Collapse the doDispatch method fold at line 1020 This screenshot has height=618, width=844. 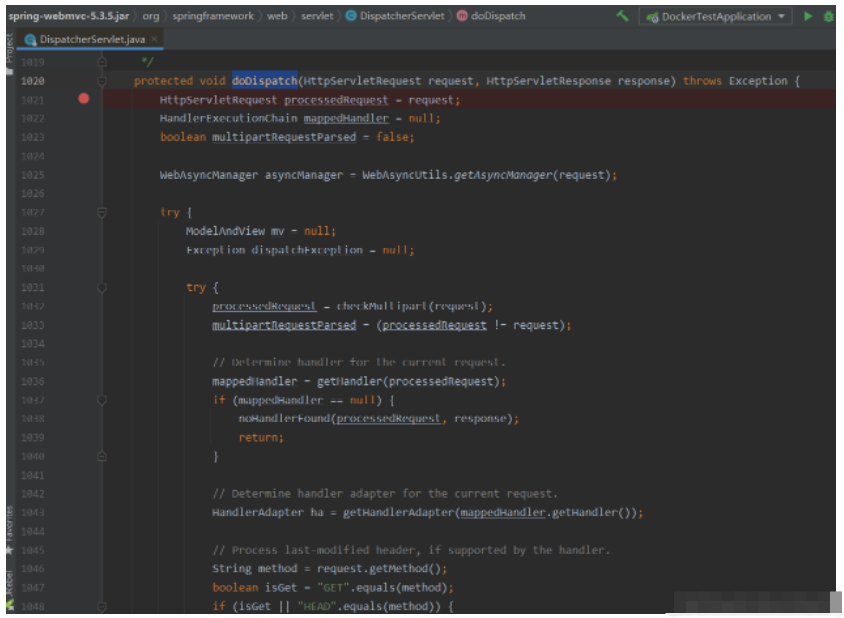click(x=102, y=81)
